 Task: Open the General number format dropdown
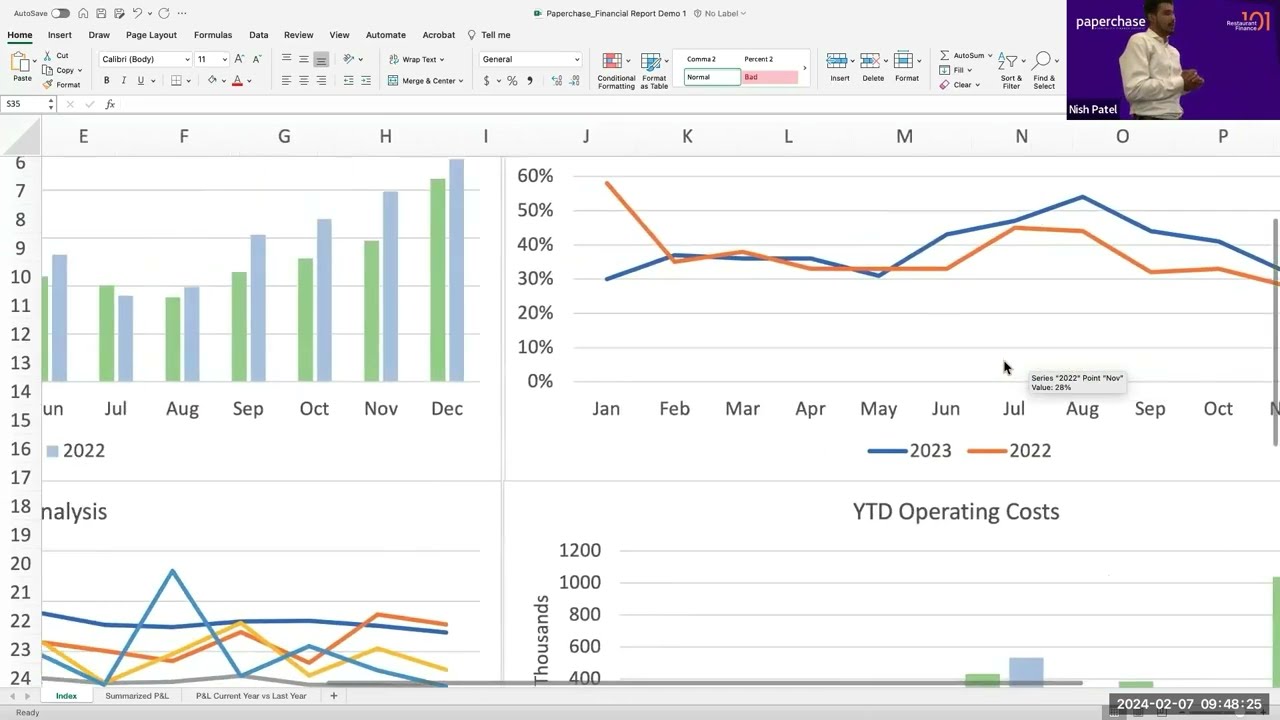[x=529, y=59]
